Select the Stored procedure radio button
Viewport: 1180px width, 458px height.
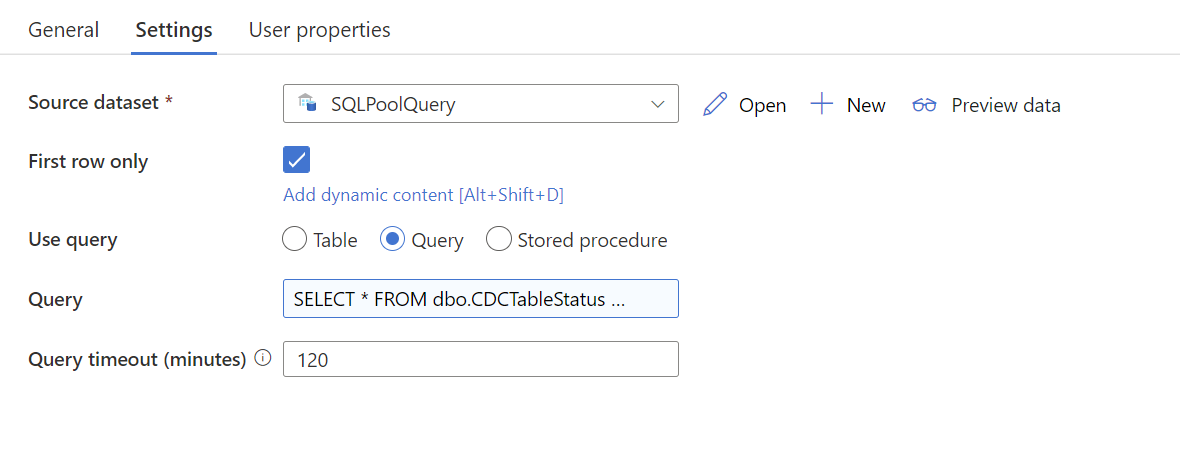pos(499,240)
